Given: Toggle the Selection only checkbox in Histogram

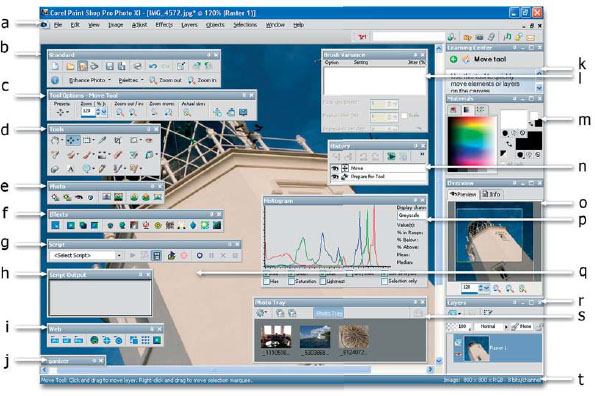Looking at the screenshot, I should click(x=384, y=281).
